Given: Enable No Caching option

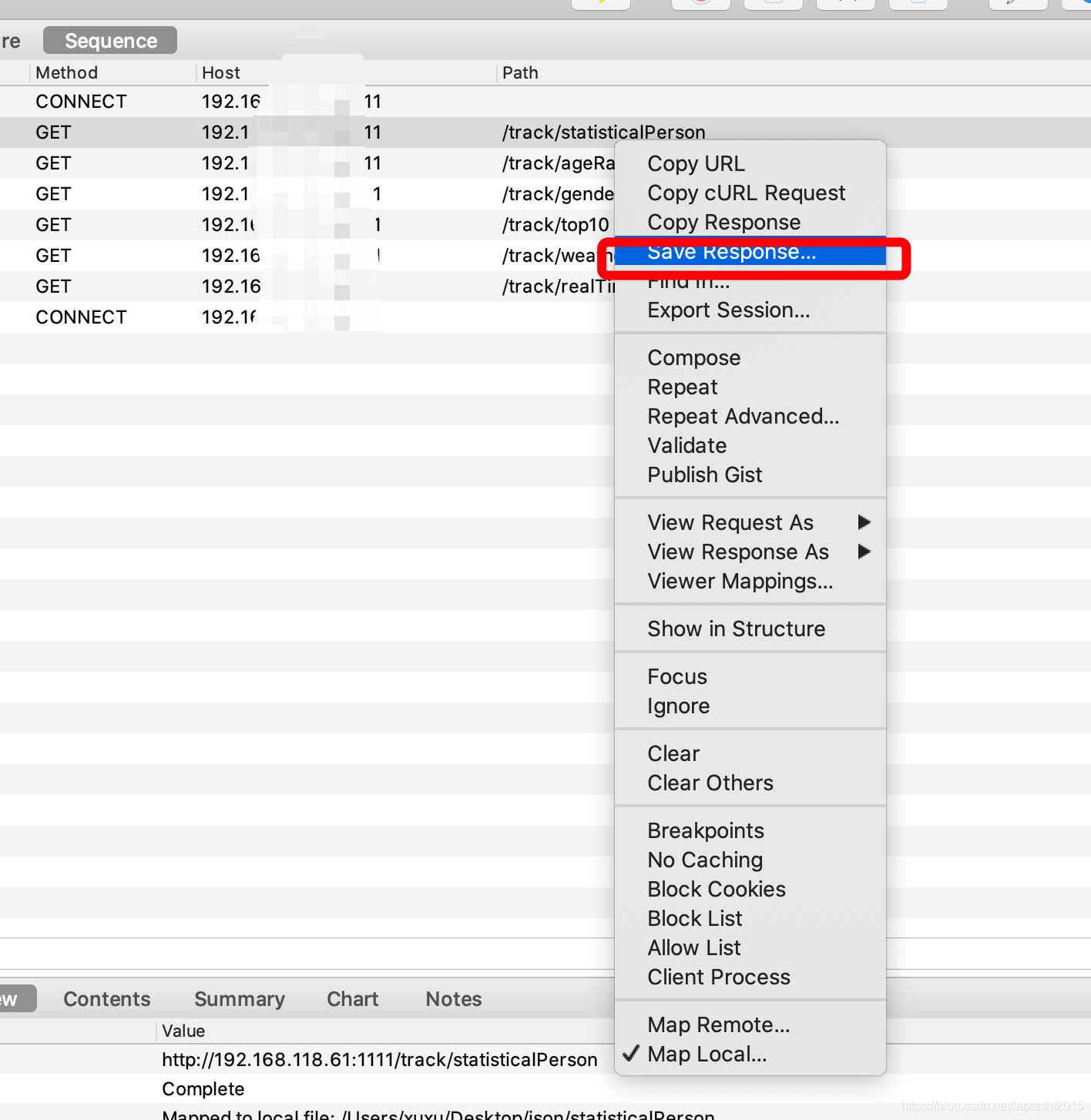Looking at the screenshot, I should click(750, 860).
